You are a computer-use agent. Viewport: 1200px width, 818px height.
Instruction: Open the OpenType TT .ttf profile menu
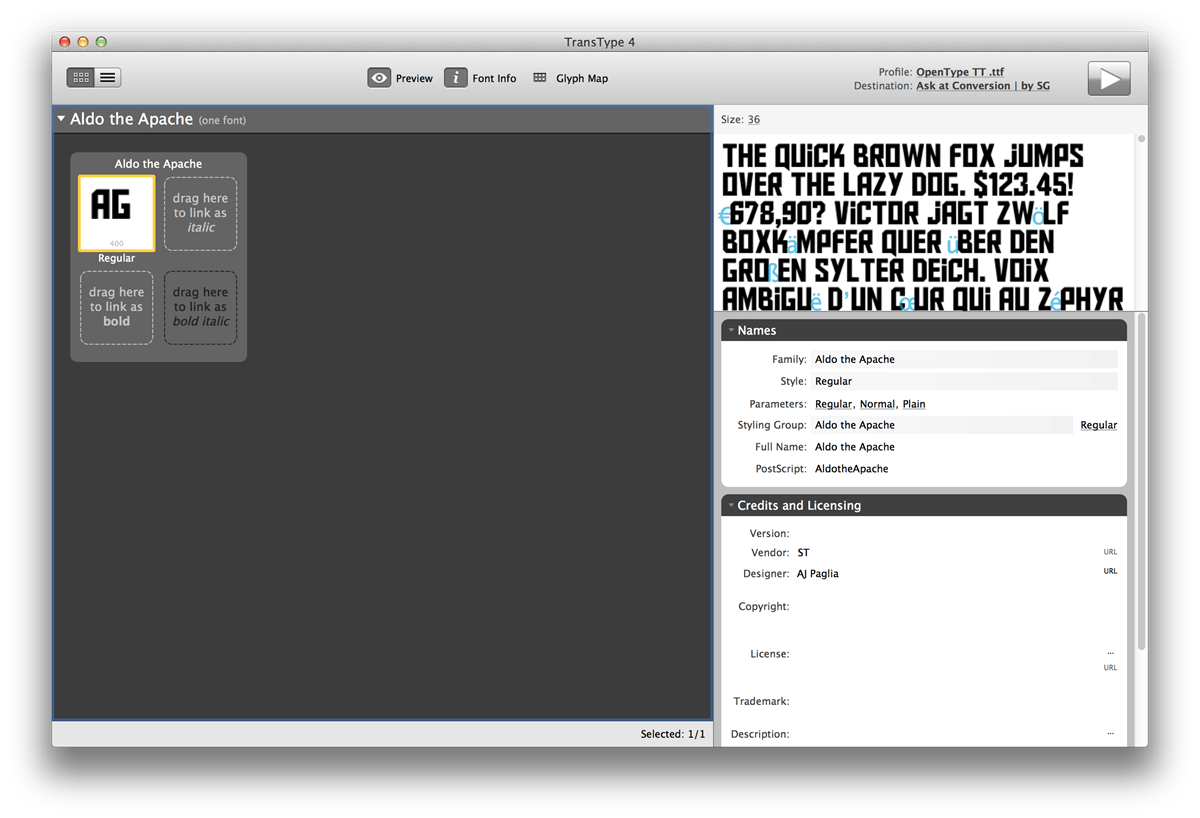960,72
